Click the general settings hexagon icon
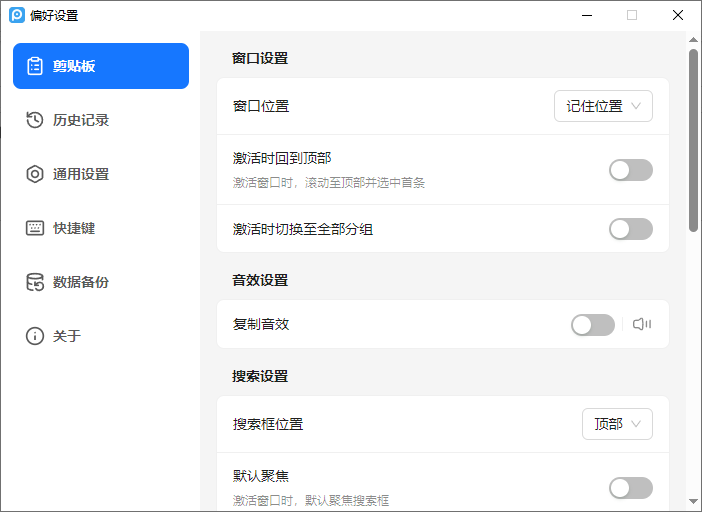This screenshot has width=702, height=512. (35, 174)
